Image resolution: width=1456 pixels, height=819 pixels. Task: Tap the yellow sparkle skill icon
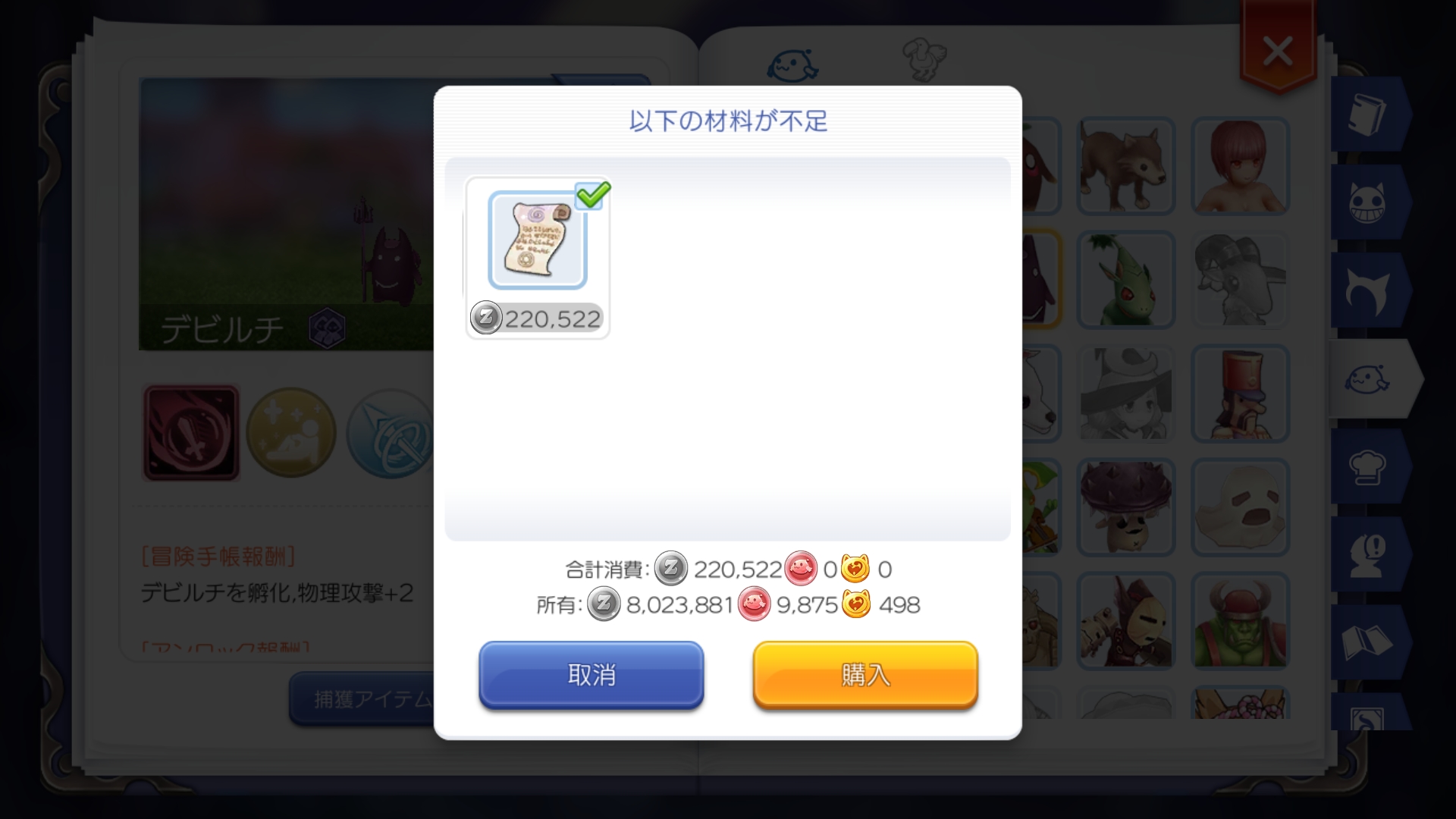291,433
